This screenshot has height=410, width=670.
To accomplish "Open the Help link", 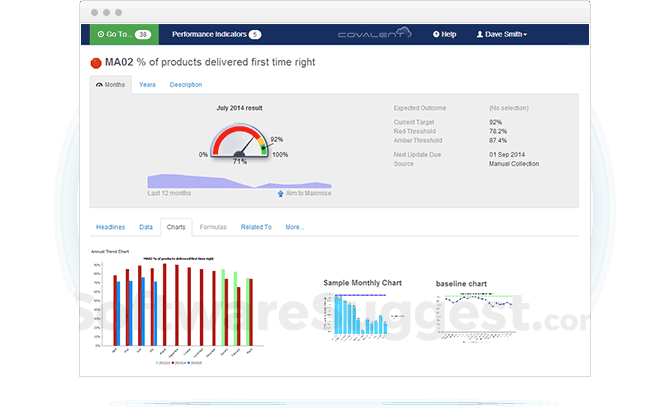I will point(444,34).
